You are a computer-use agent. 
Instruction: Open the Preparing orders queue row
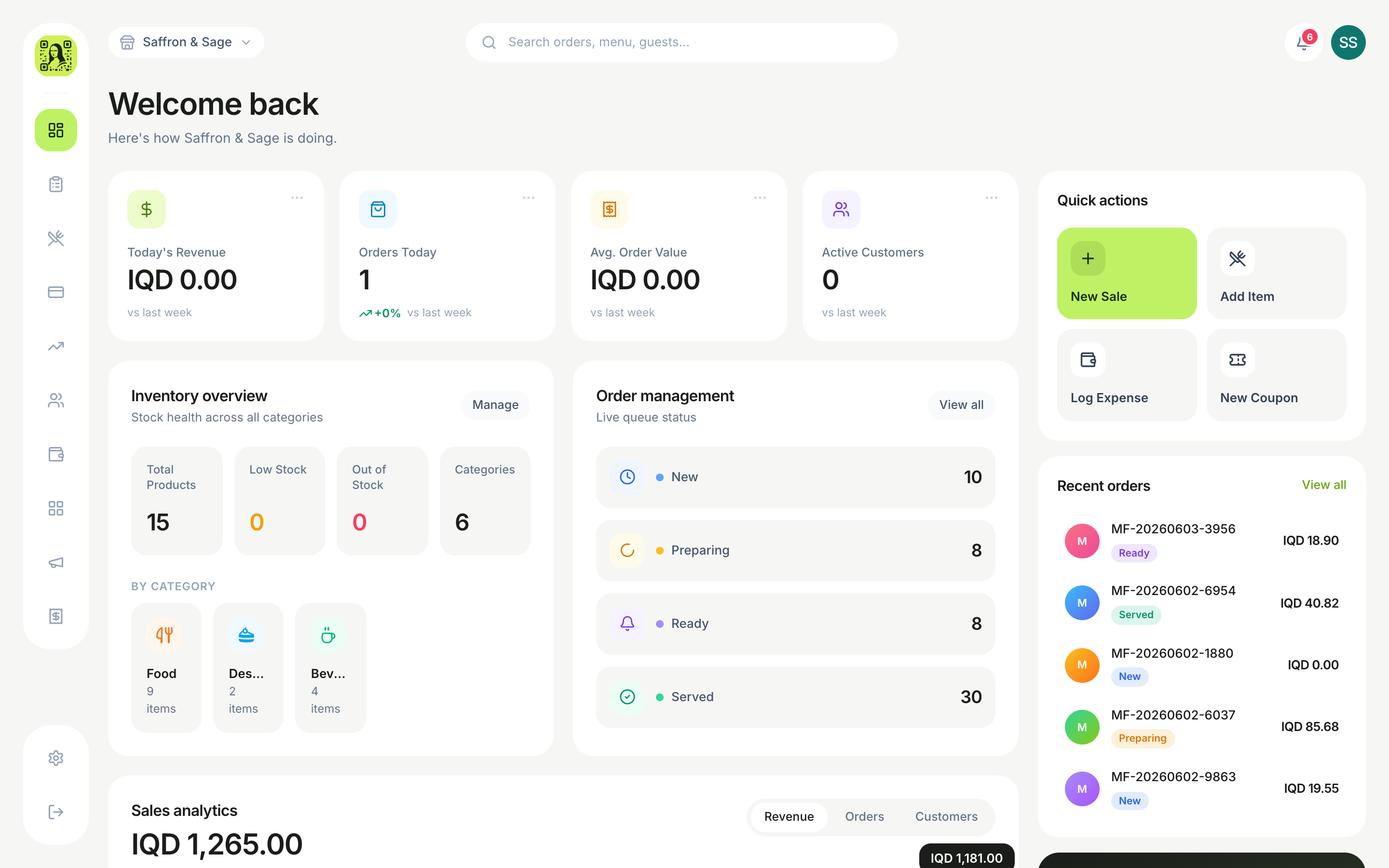point(795,551)
